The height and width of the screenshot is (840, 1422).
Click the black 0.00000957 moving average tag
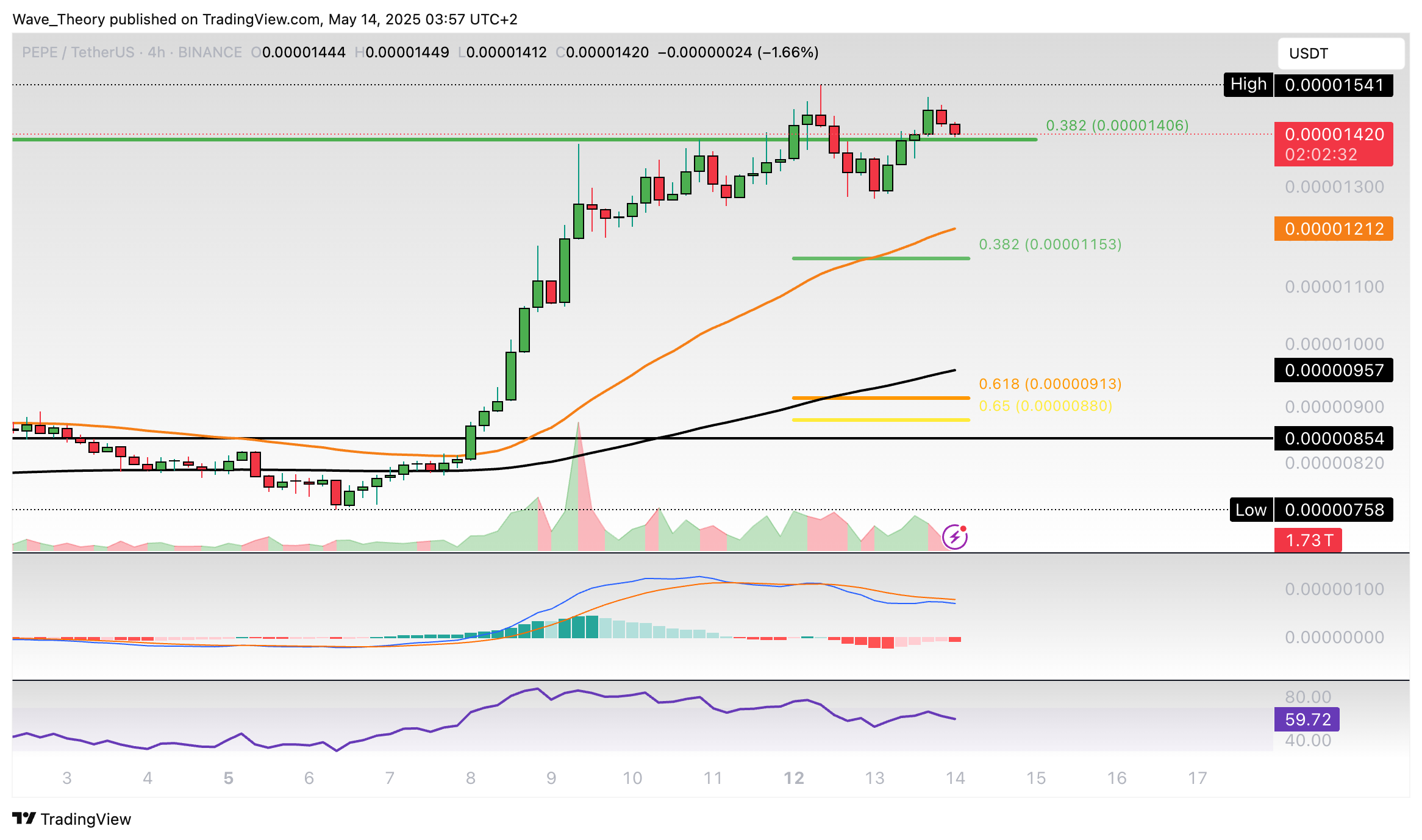[x=1334, y=370]
